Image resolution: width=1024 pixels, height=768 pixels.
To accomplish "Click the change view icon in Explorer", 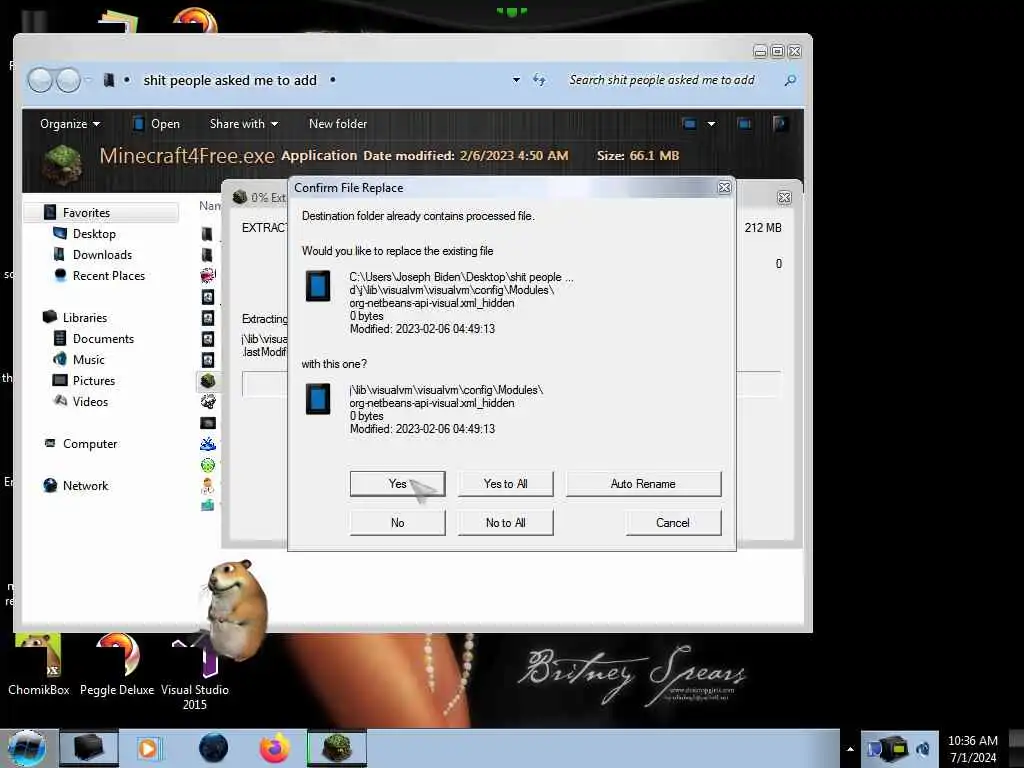I will point(689,124).
